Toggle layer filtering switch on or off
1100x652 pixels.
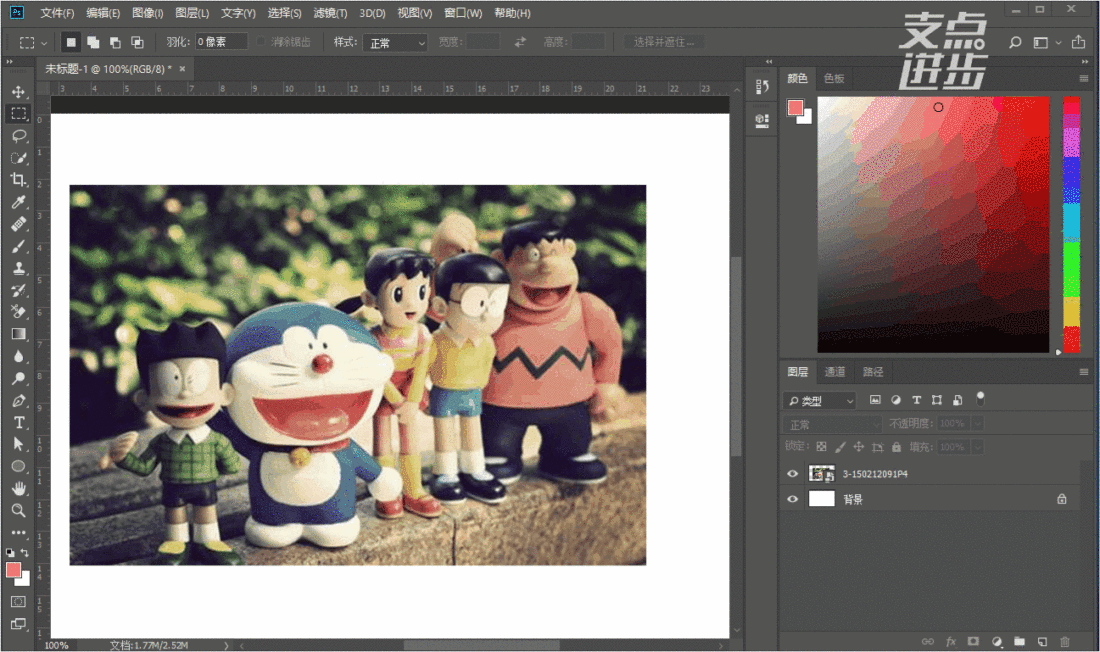pos(980,399)
